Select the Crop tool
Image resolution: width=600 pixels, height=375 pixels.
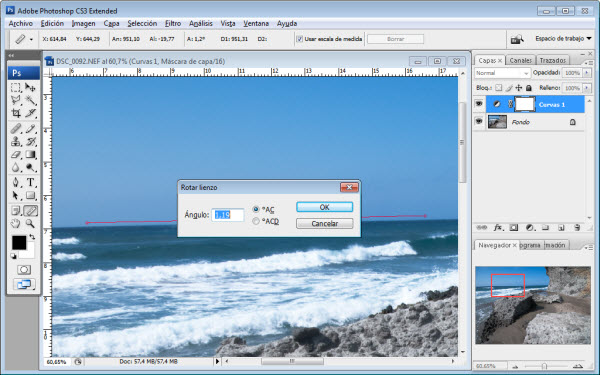(16, 113)
